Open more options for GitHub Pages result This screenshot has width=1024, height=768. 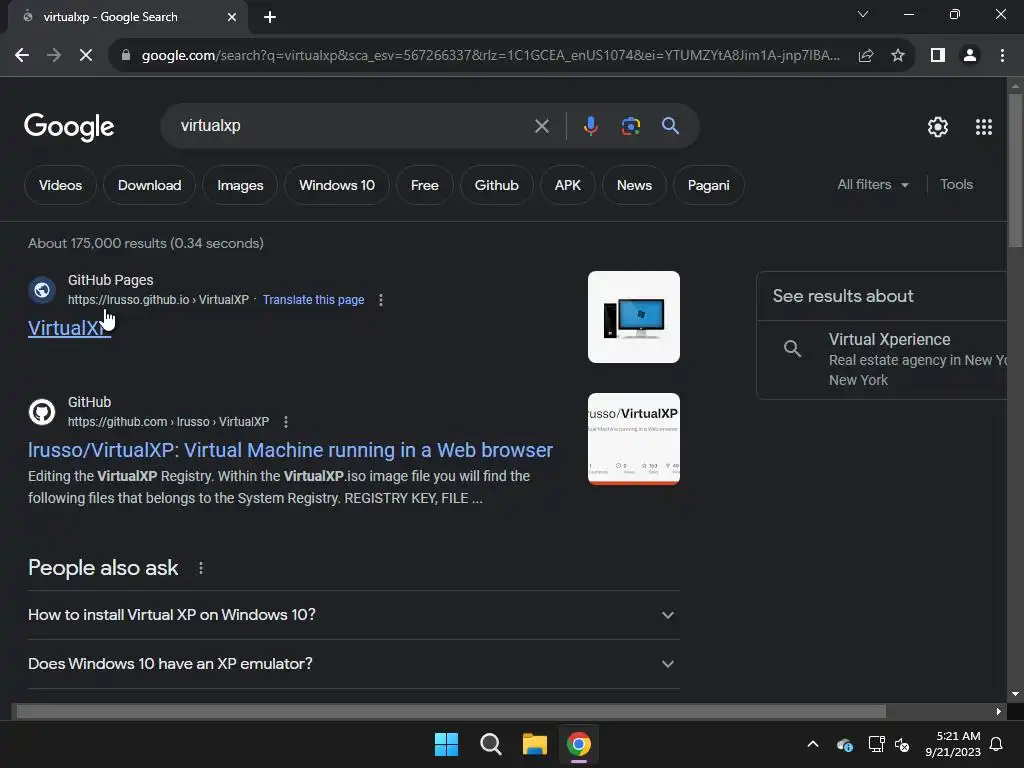point(381,300)
